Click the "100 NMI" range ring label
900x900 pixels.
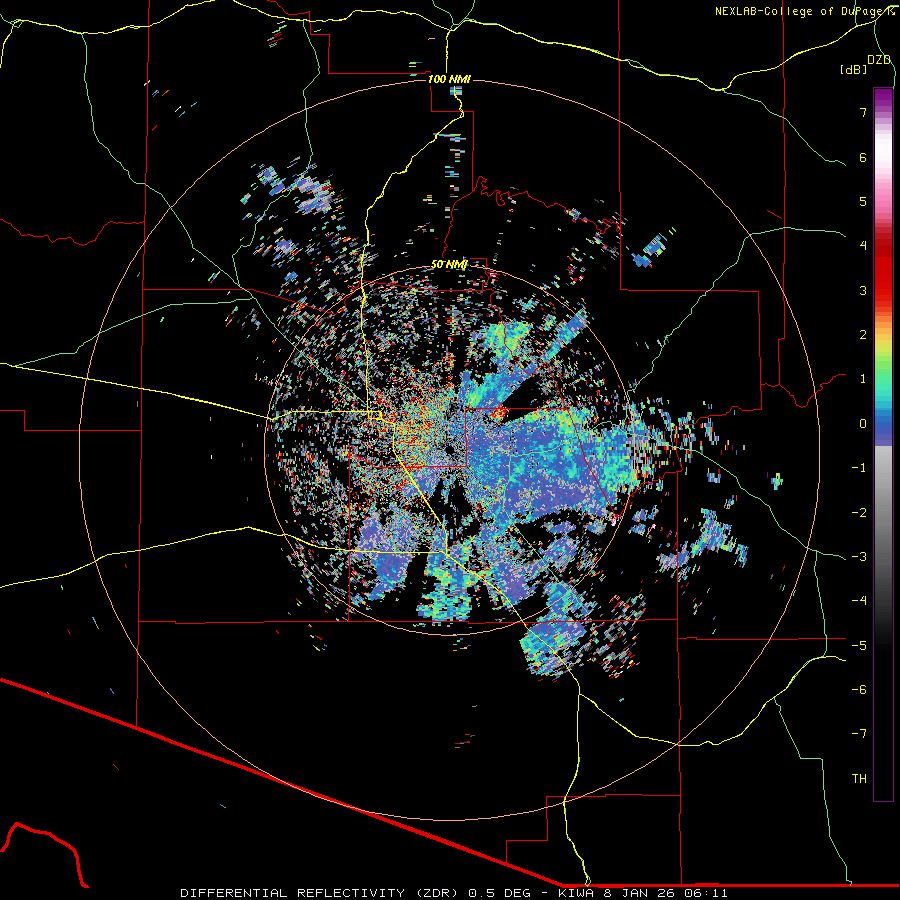pyautogui.click(x=449, y=79)
